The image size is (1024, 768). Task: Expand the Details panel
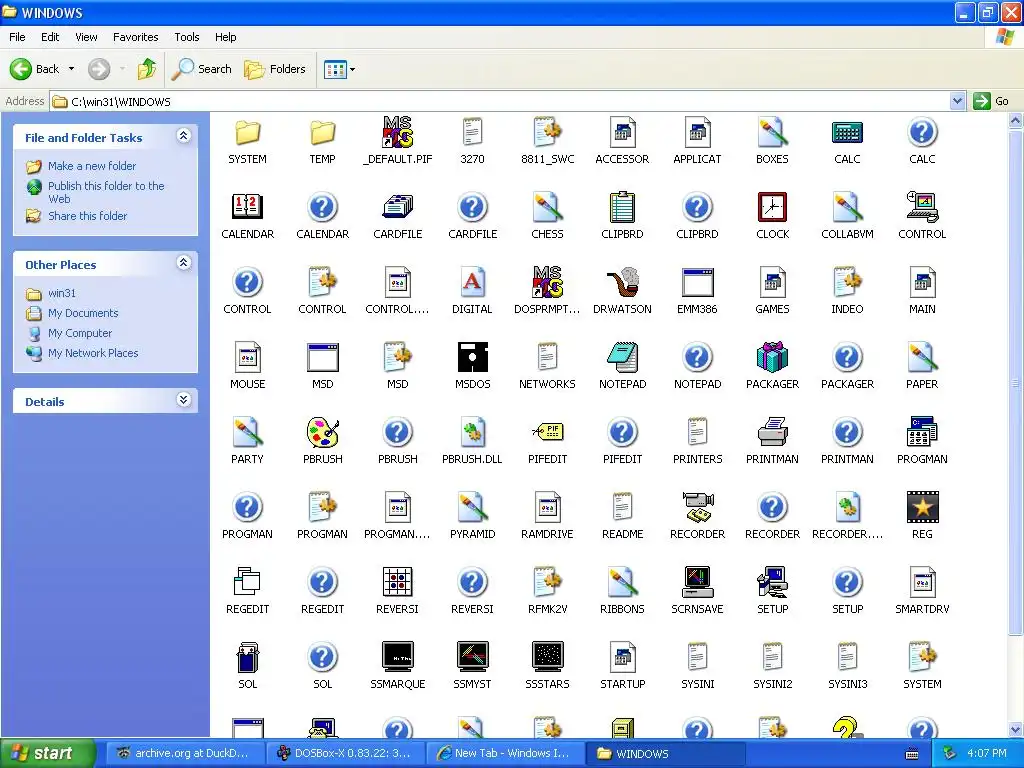click(184, 400)
